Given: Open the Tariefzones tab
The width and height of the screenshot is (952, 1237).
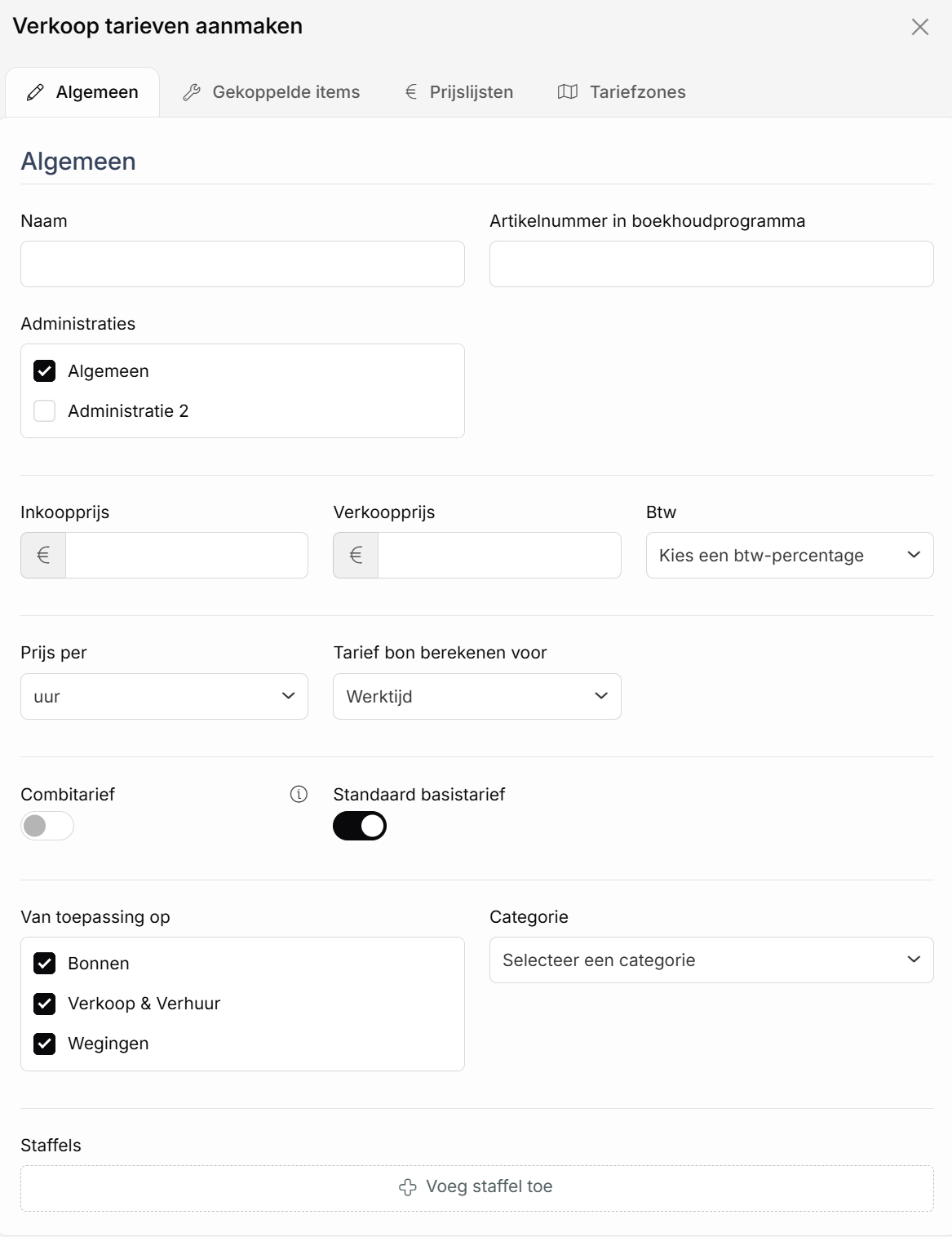Looking at the screenshot, I should pyautogui.click(x=622, y=92).
